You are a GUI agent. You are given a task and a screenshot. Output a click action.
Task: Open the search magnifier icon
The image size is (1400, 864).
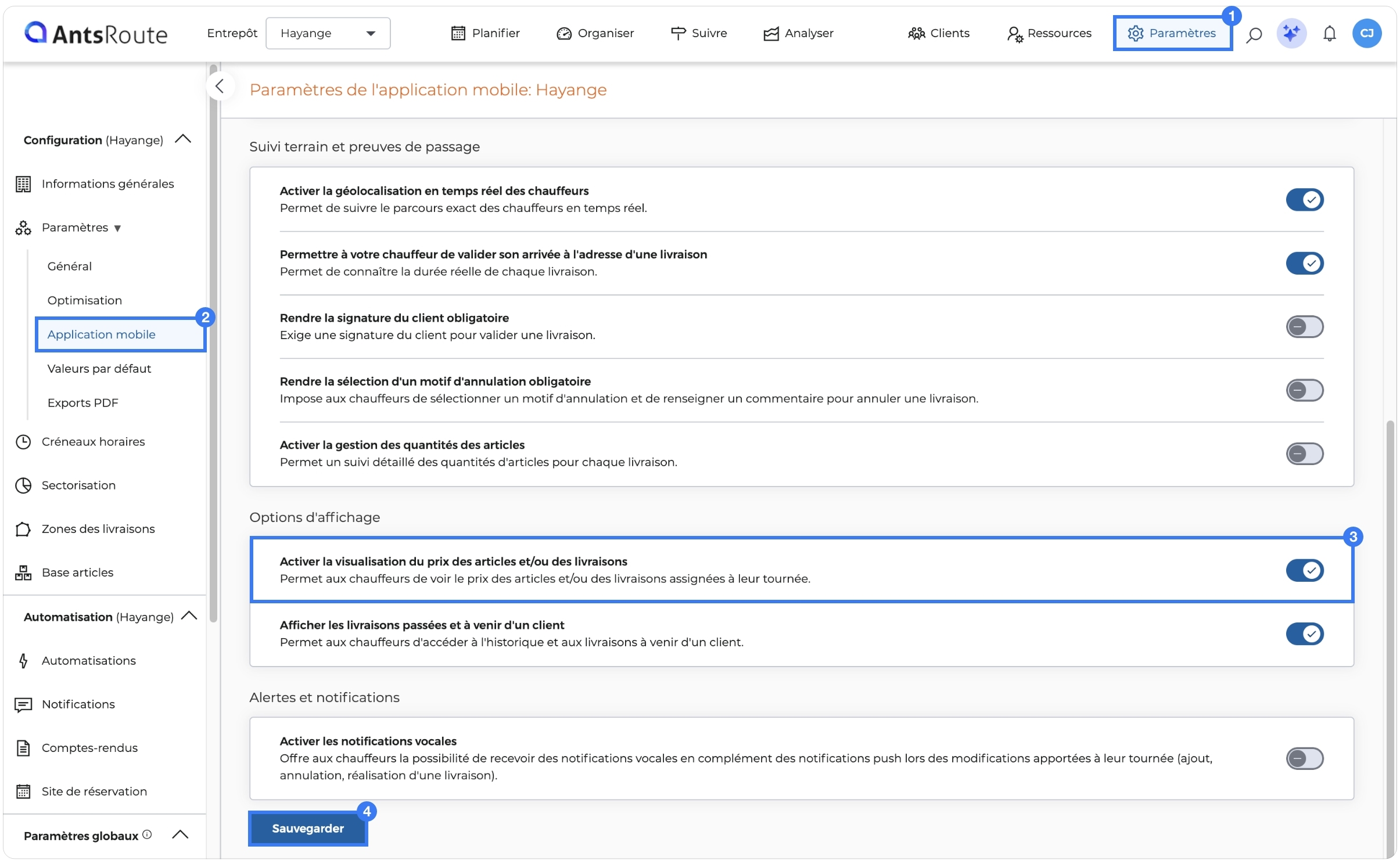click(x=1254, y=34)
